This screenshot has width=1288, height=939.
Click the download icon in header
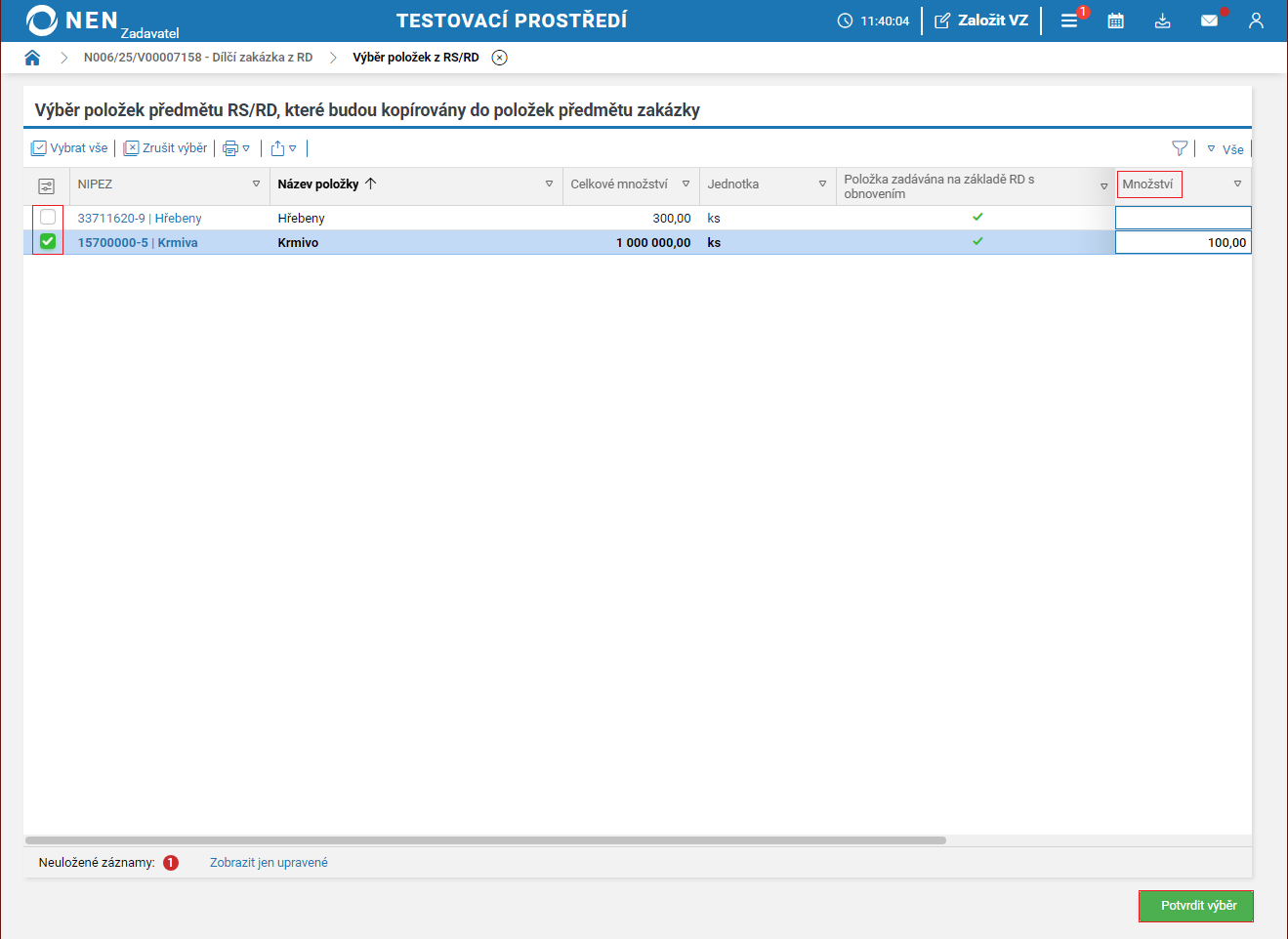1162,20
